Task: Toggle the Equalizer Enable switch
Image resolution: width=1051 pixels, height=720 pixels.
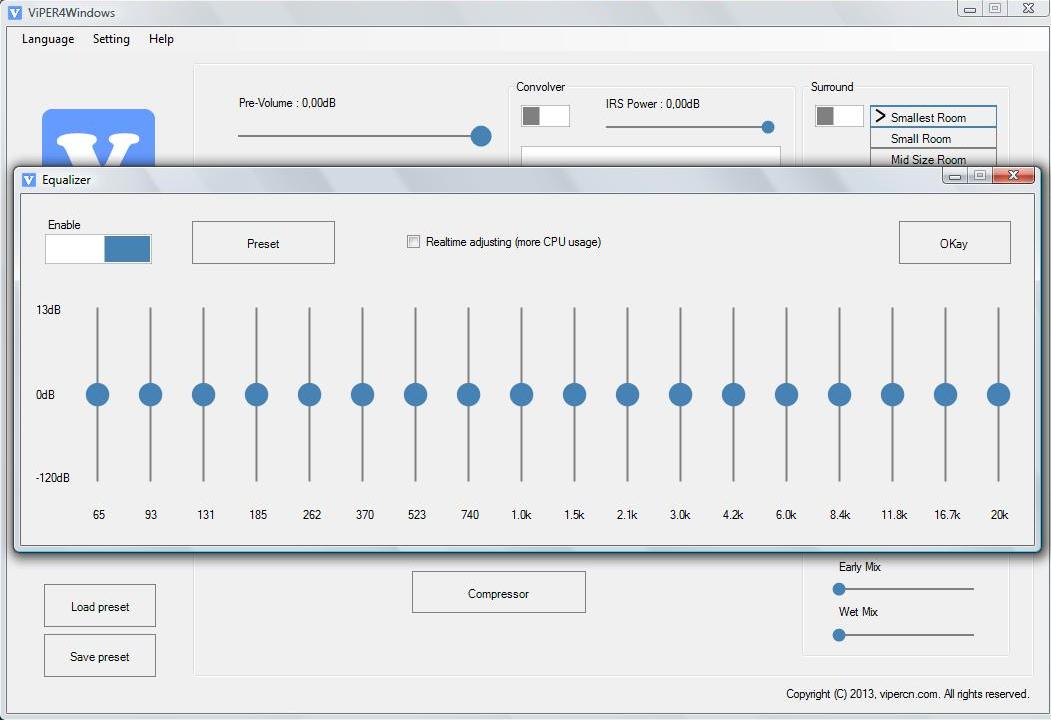Action: 98,249
